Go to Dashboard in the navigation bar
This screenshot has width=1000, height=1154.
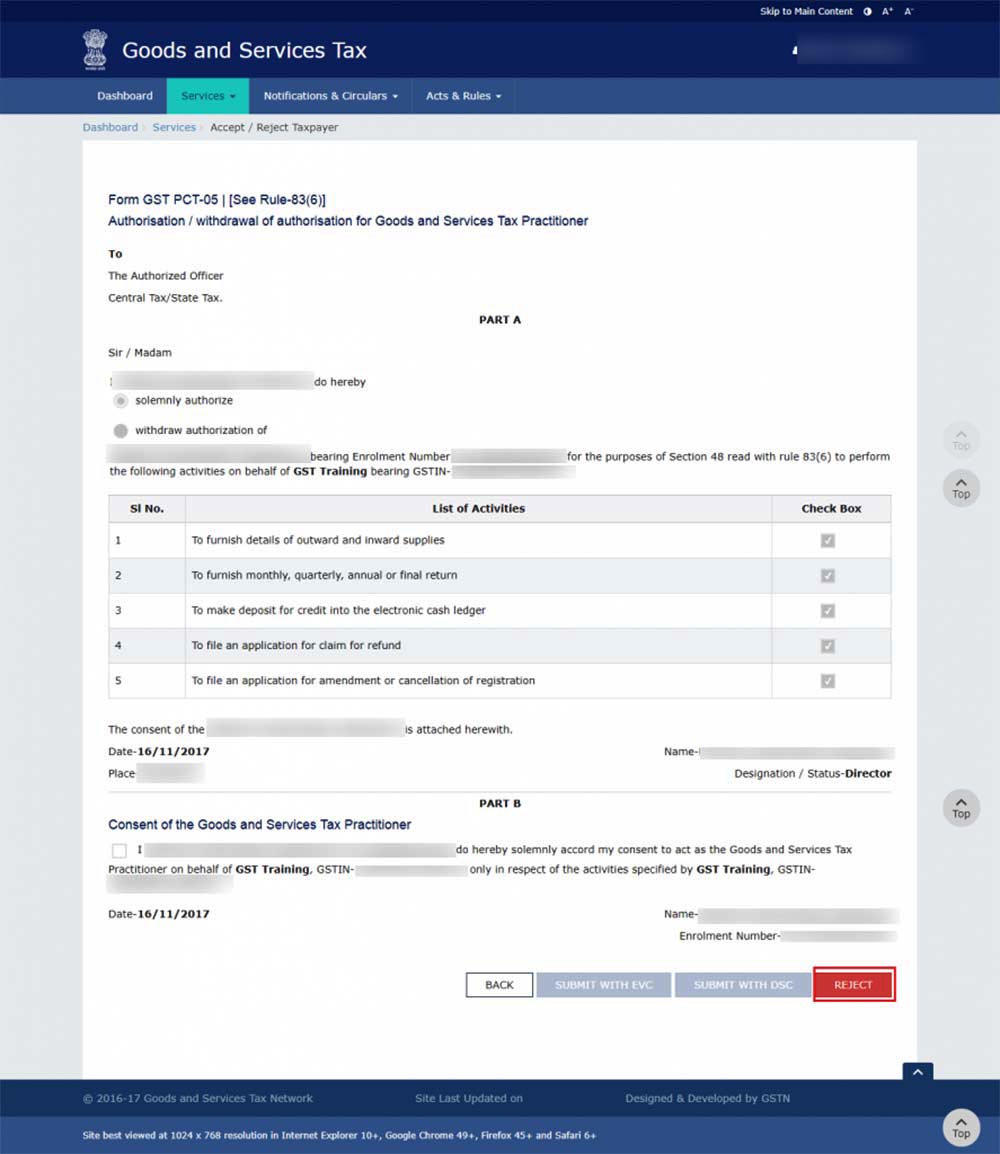pos(125,96)
